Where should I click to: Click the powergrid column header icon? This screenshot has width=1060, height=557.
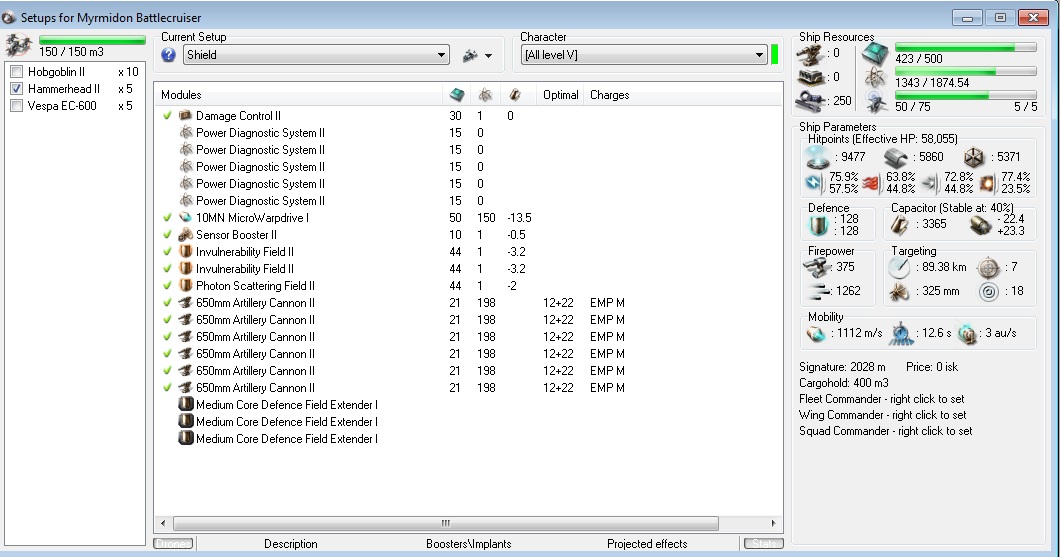point(485,95)
